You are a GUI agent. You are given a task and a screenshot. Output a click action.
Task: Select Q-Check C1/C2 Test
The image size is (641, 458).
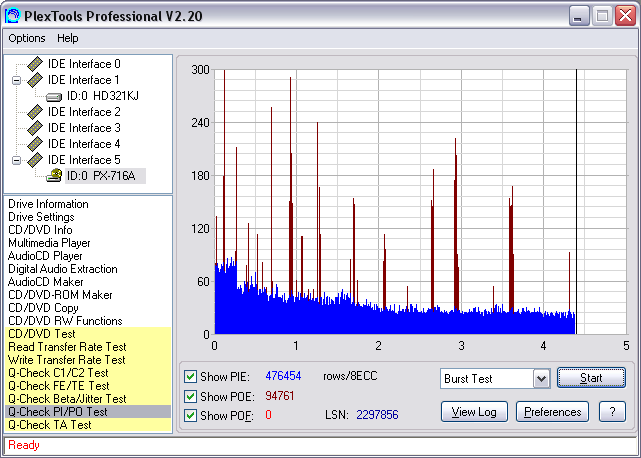coord(88,373)
